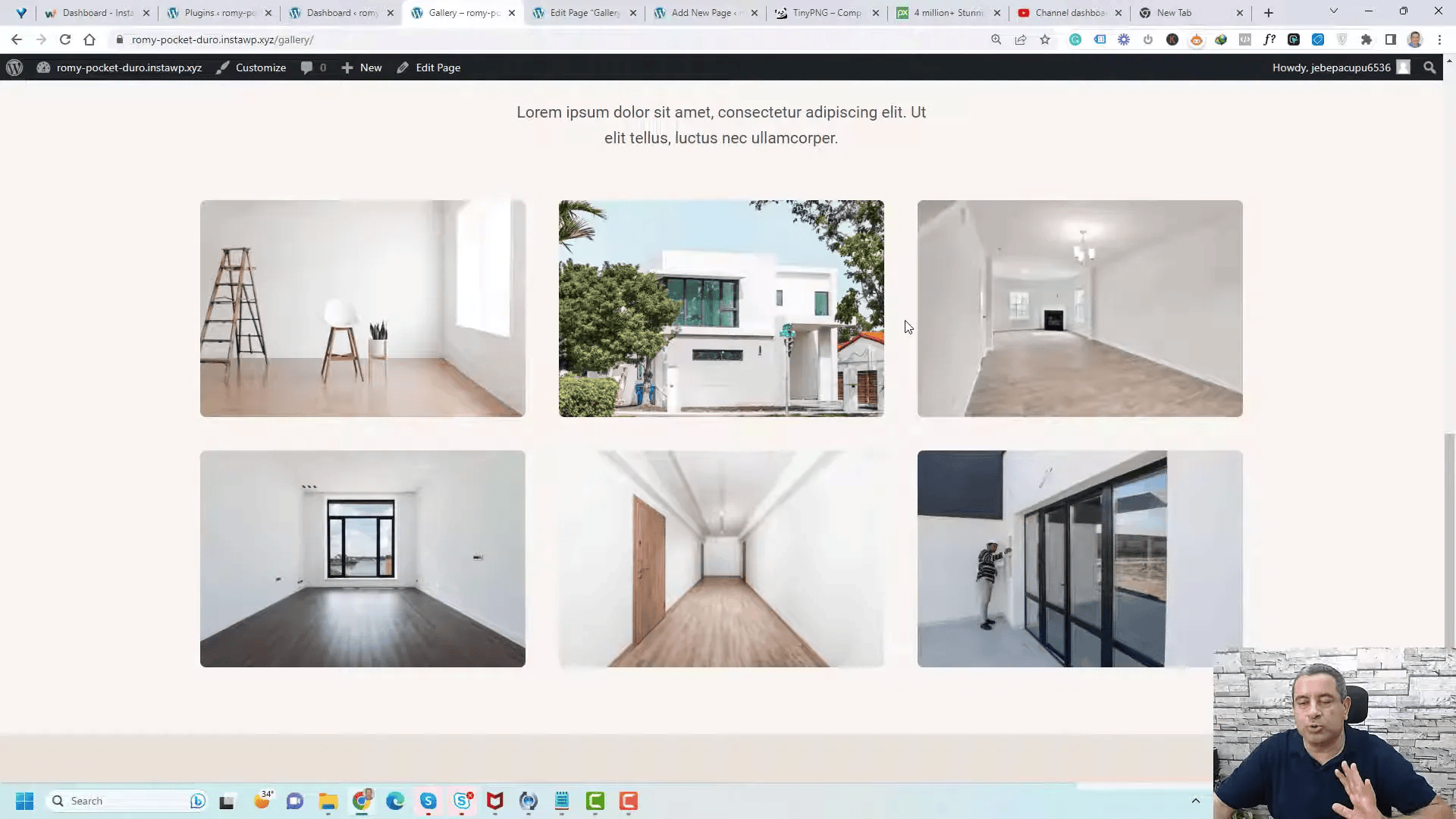Click the orange robot extension icon
This screenshot has width=1456, height=819.
tap(1197, 39)
